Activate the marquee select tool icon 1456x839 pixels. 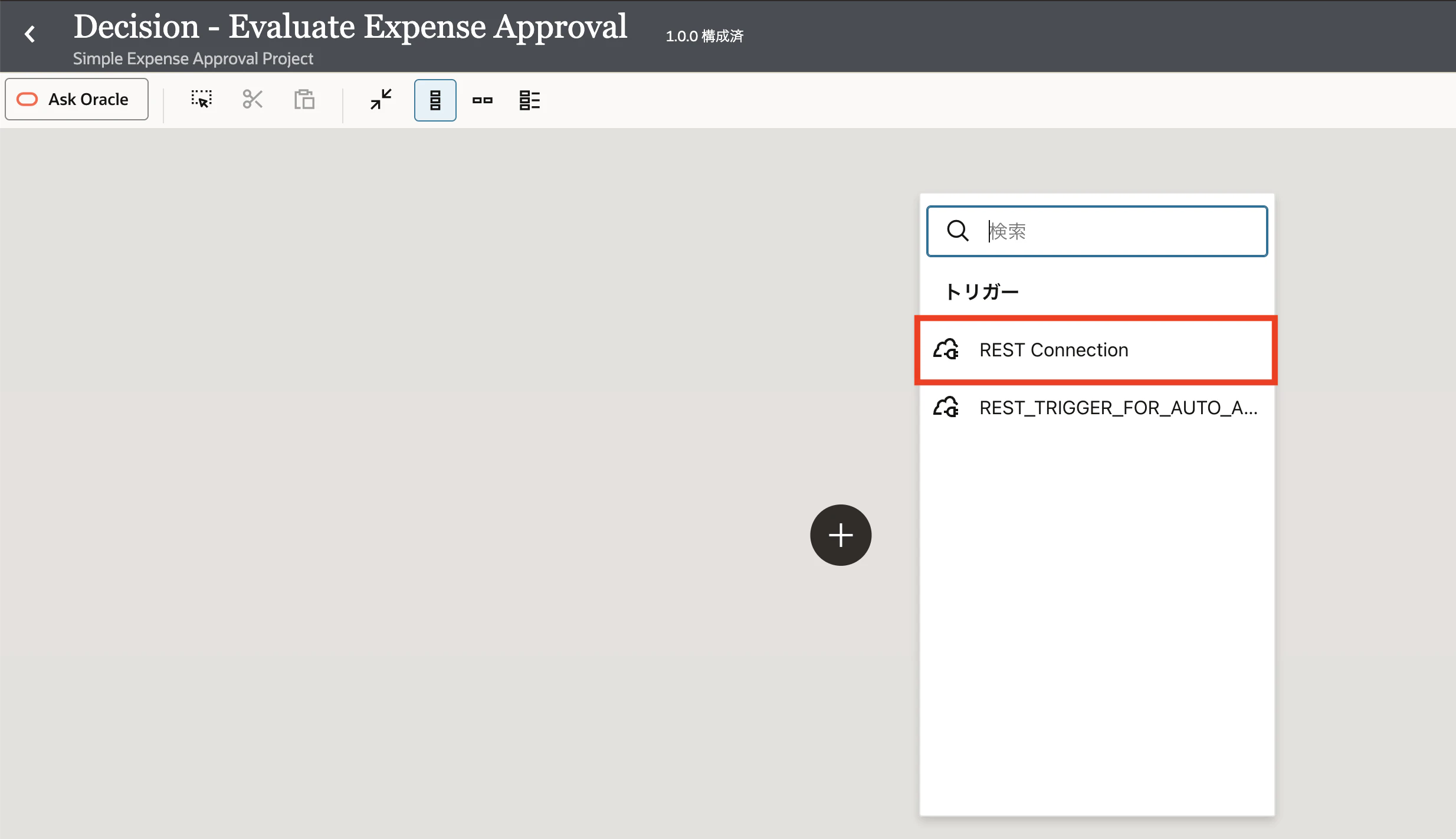click(x=202, y=100)
